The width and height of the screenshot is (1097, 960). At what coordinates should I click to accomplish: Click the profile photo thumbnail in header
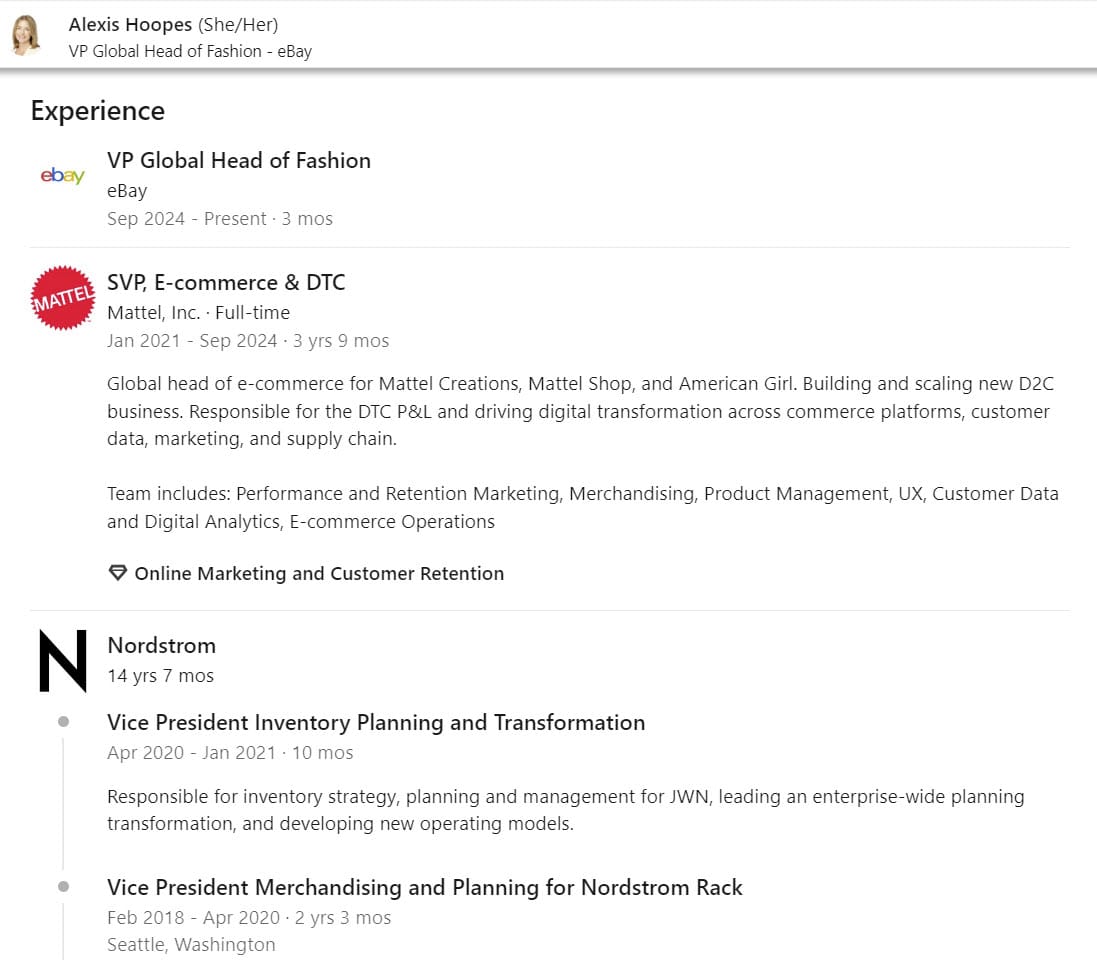pos(26,35)
